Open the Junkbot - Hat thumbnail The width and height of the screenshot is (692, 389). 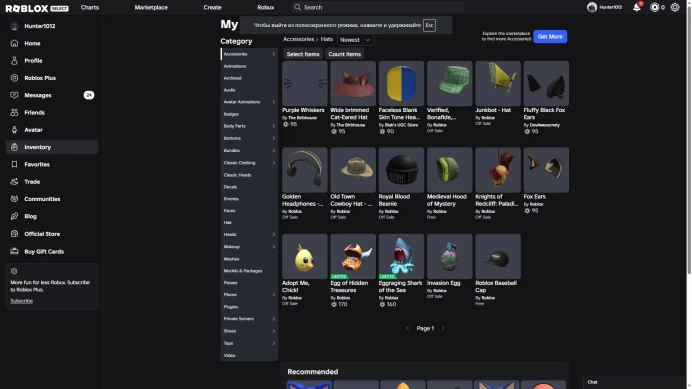(x=498, y=83)
